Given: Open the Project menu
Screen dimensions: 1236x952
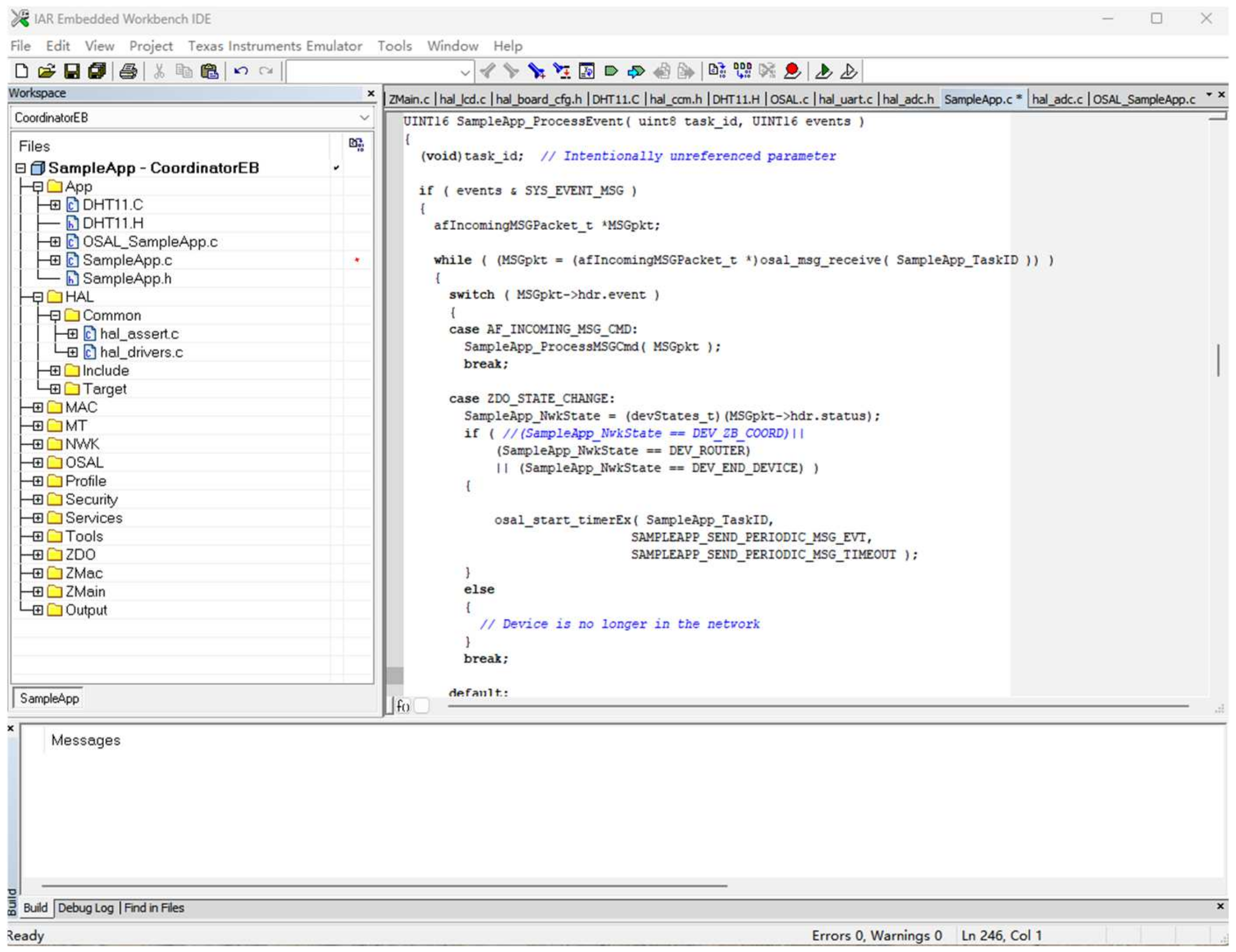Looking at the screenshot, I should click(x=150, y=46).
